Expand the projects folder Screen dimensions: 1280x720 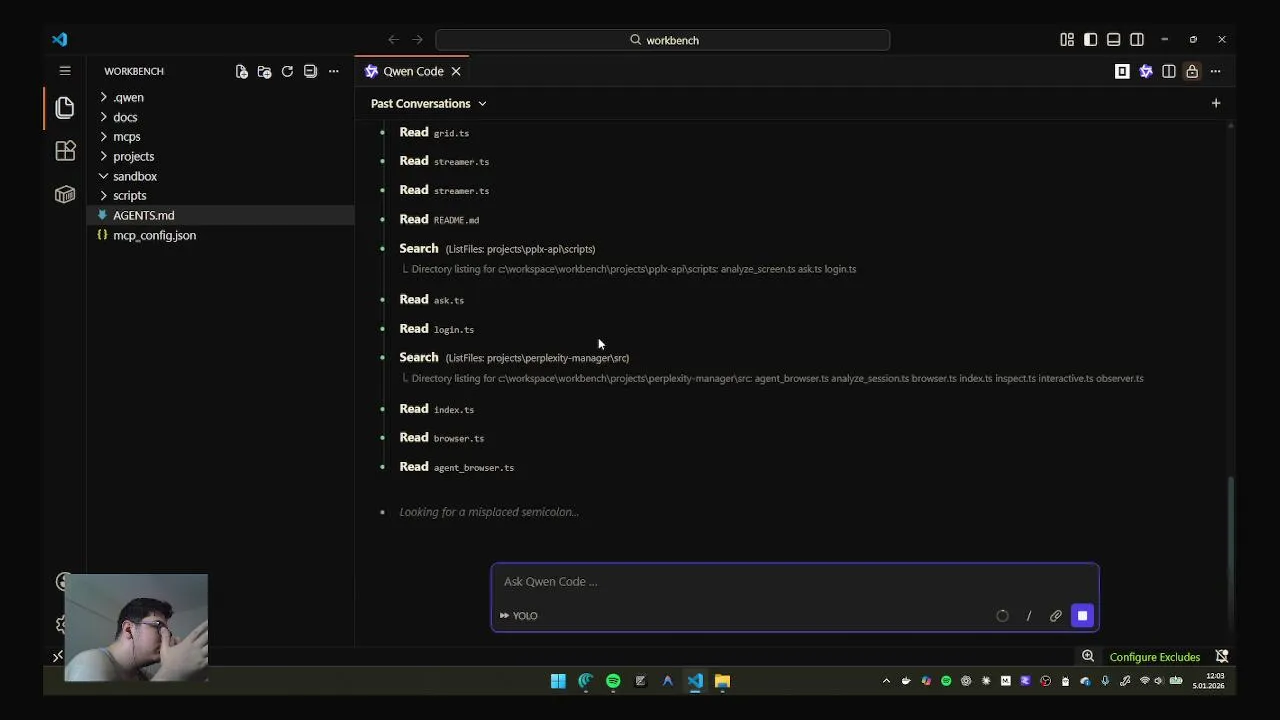coord(220,156)
